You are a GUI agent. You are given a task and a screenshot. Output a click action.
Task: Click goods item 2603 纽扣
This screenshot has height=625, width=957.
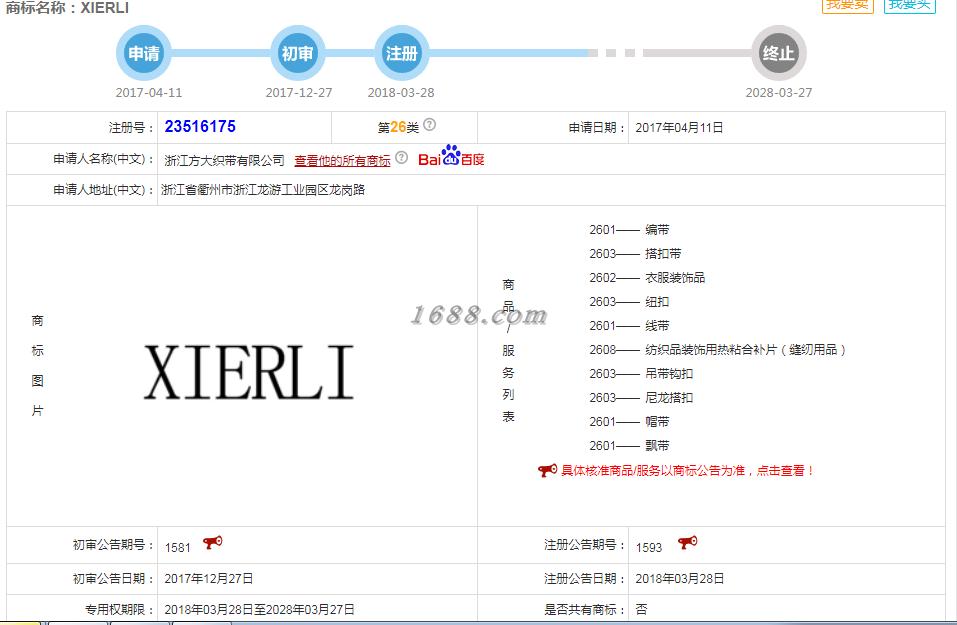tap(629, 302)
